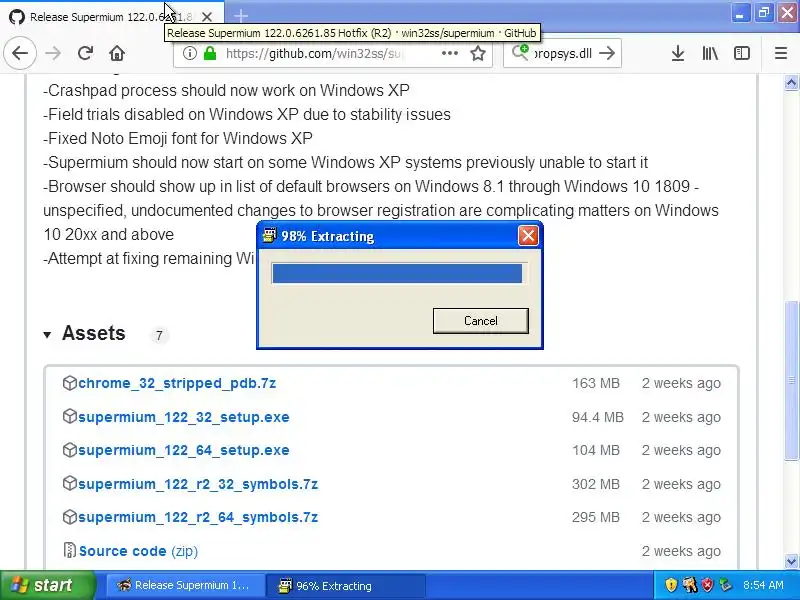The image size is (800, 600).
Task: Reload the current page
Action: point(85,53)
